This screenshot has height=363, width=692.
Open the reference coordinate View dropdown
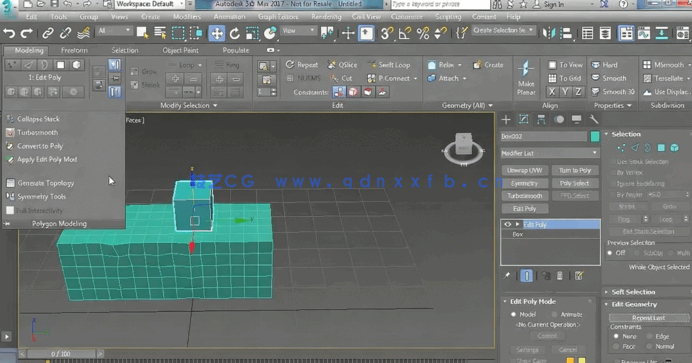299,31
